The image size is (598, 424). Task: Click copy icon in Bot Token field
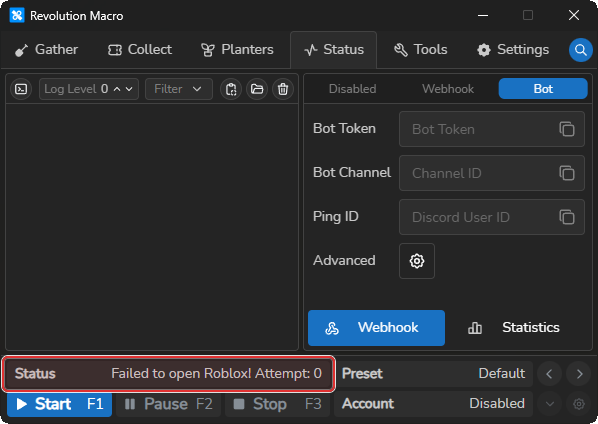click(x=567, y=129)
